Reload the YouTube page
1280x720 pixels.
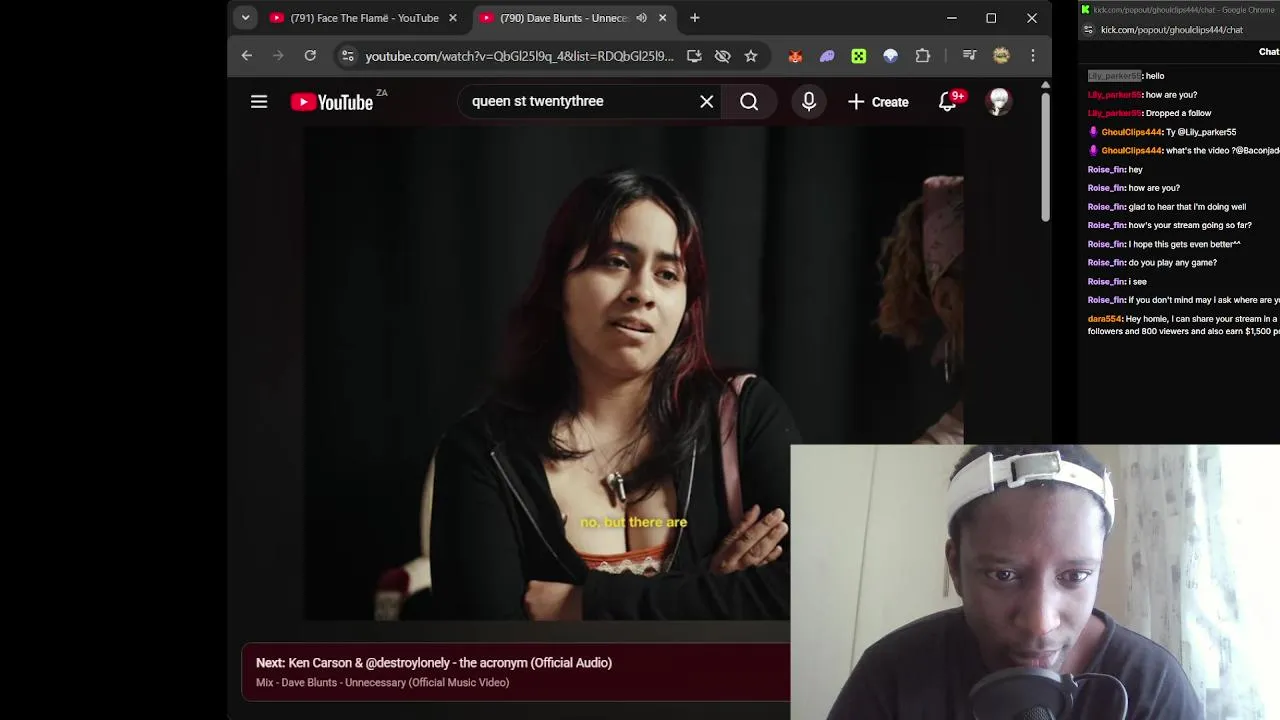(x=310, y=56)
